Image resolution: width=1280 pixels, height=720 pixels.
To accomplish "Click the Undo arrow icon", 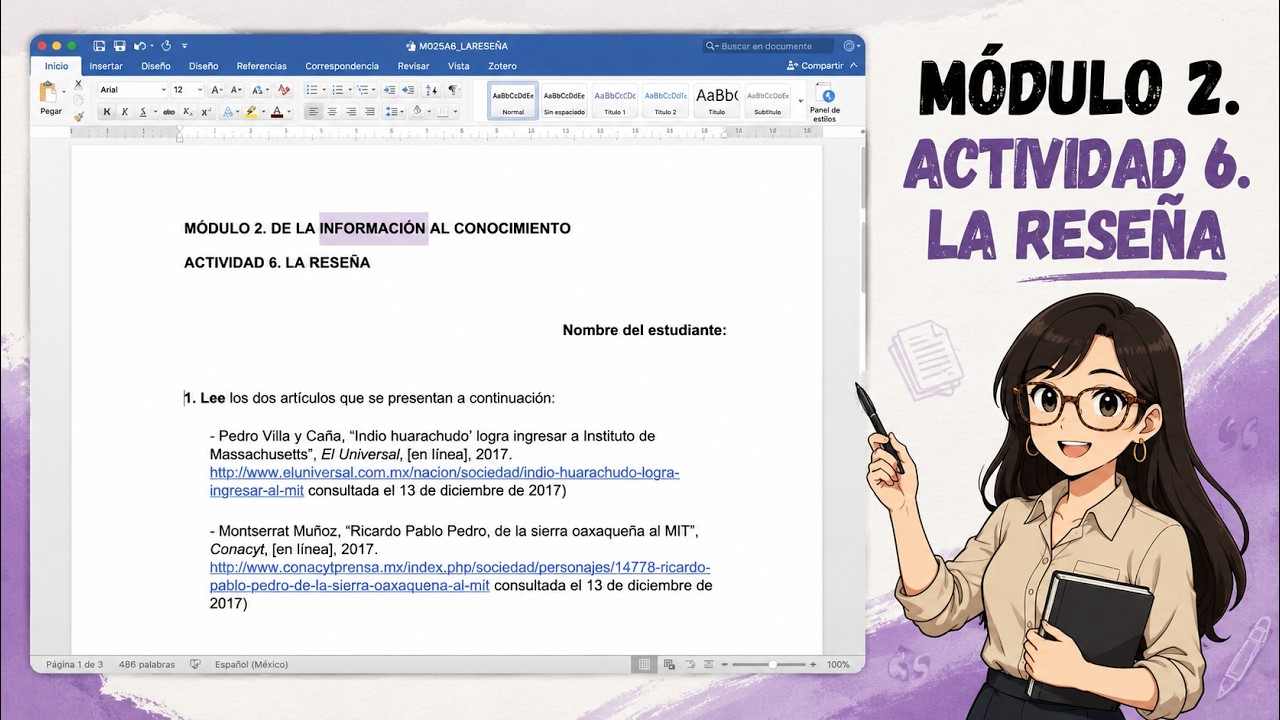I will (x=139, y=46).
